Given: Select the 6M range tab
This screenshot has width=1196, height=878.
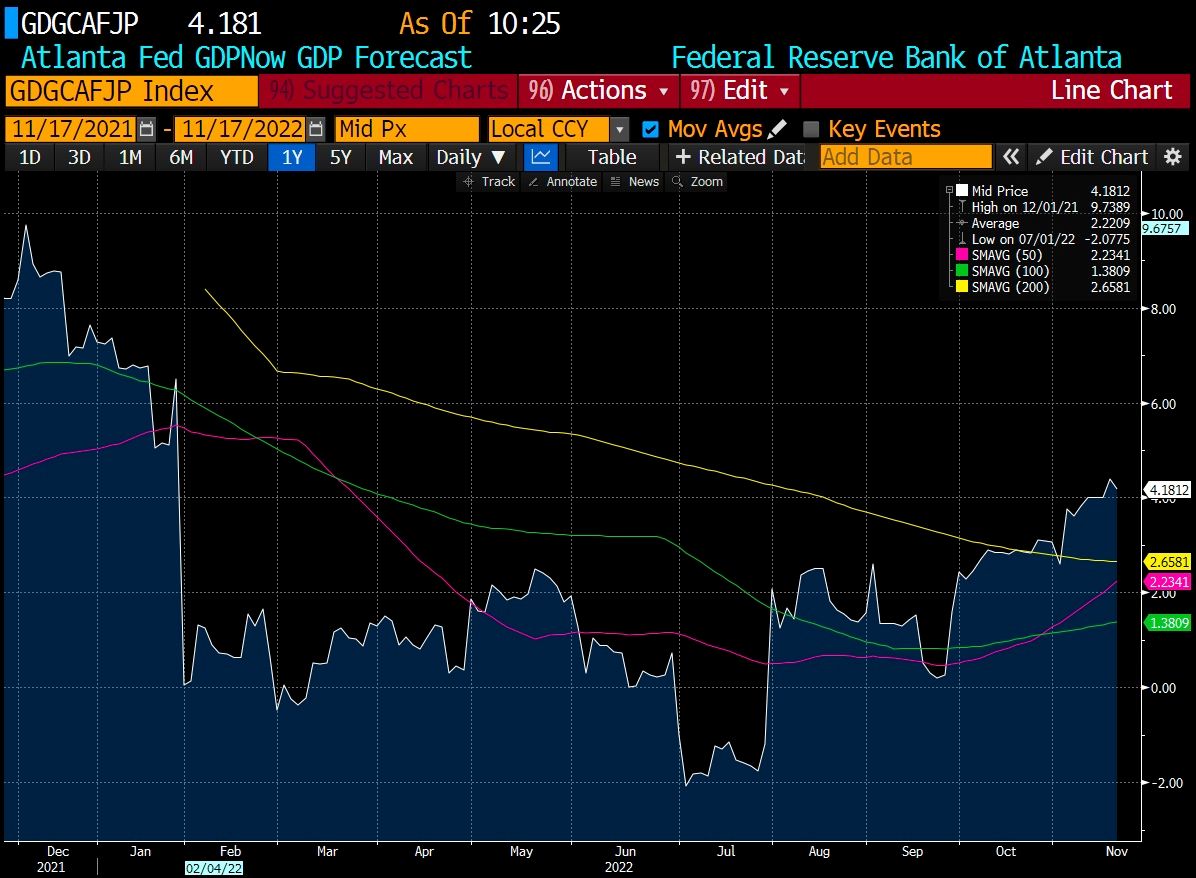Looking at the screenshot, I should point(181,157).
